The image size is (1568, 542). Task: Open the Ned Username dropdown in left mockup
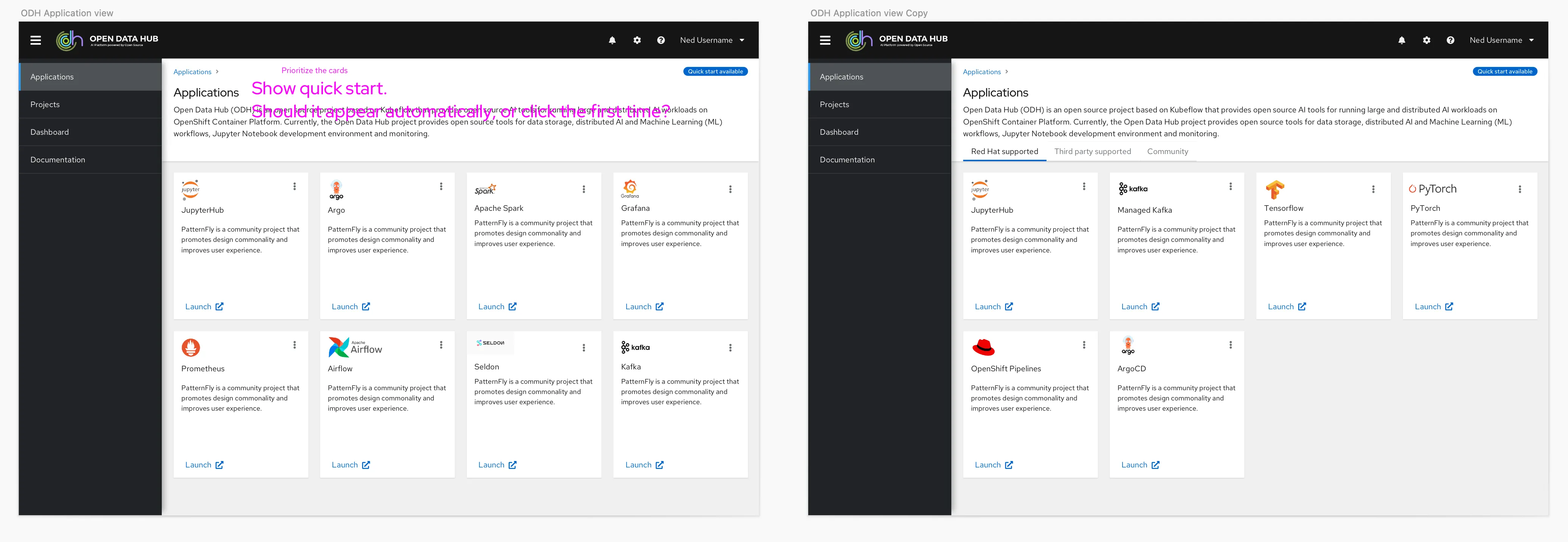pyautogui.click(x=712, y=40)
